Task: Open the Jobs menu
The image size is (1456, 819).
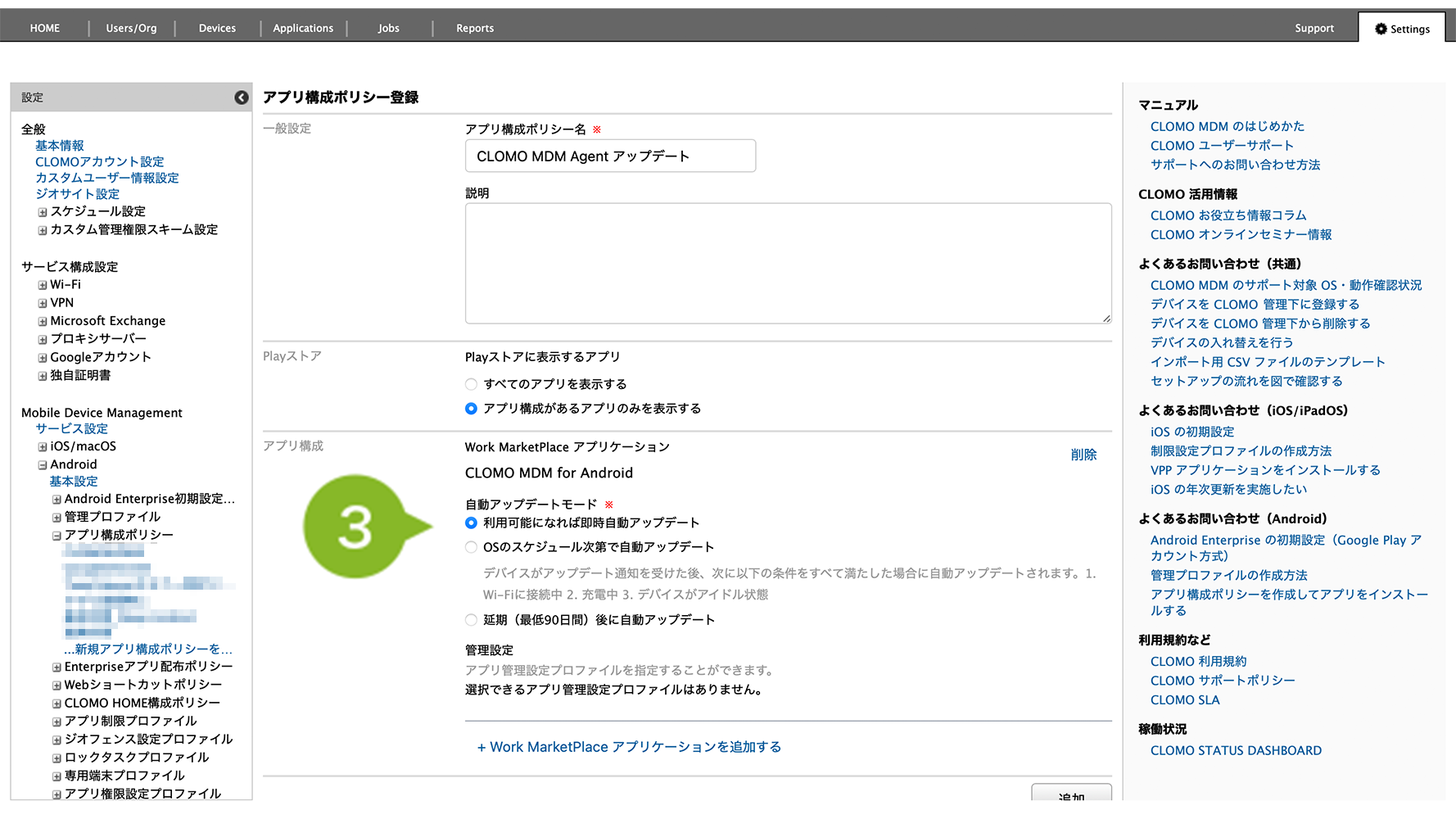Action: point(389,28)
